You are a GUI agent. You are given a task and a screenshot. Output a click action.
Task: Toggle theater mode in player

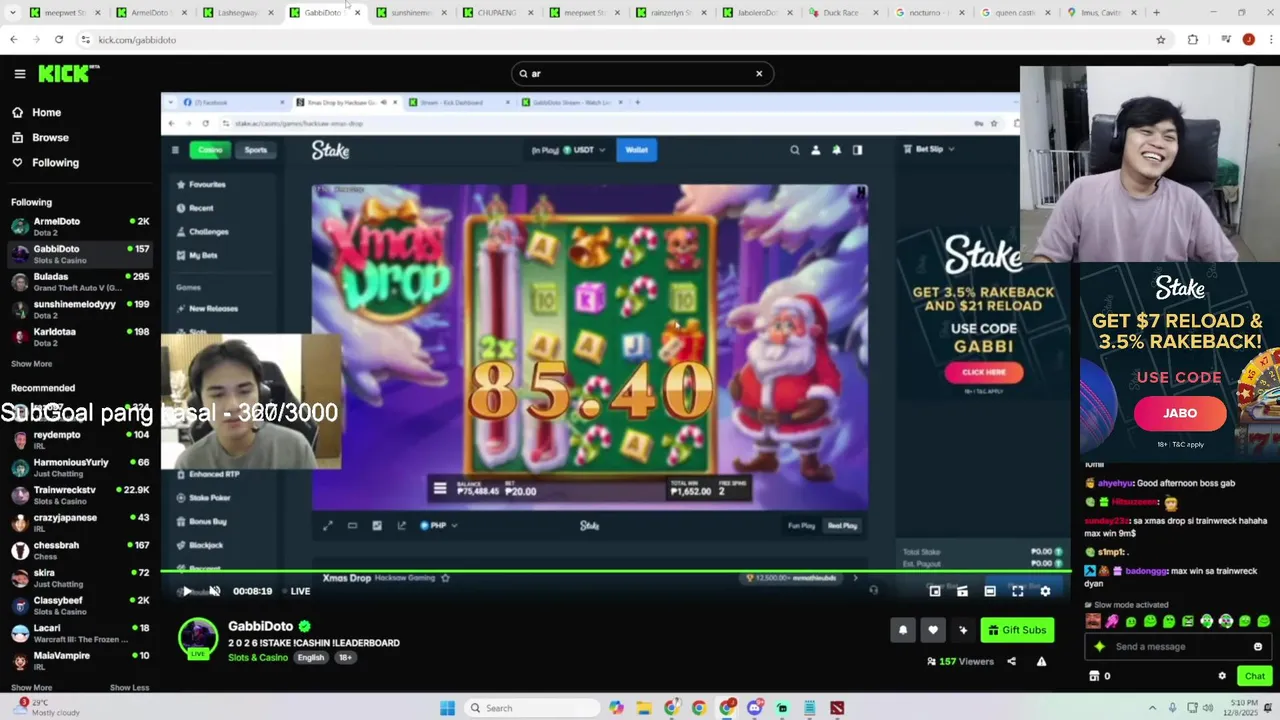tap(989, 591)
